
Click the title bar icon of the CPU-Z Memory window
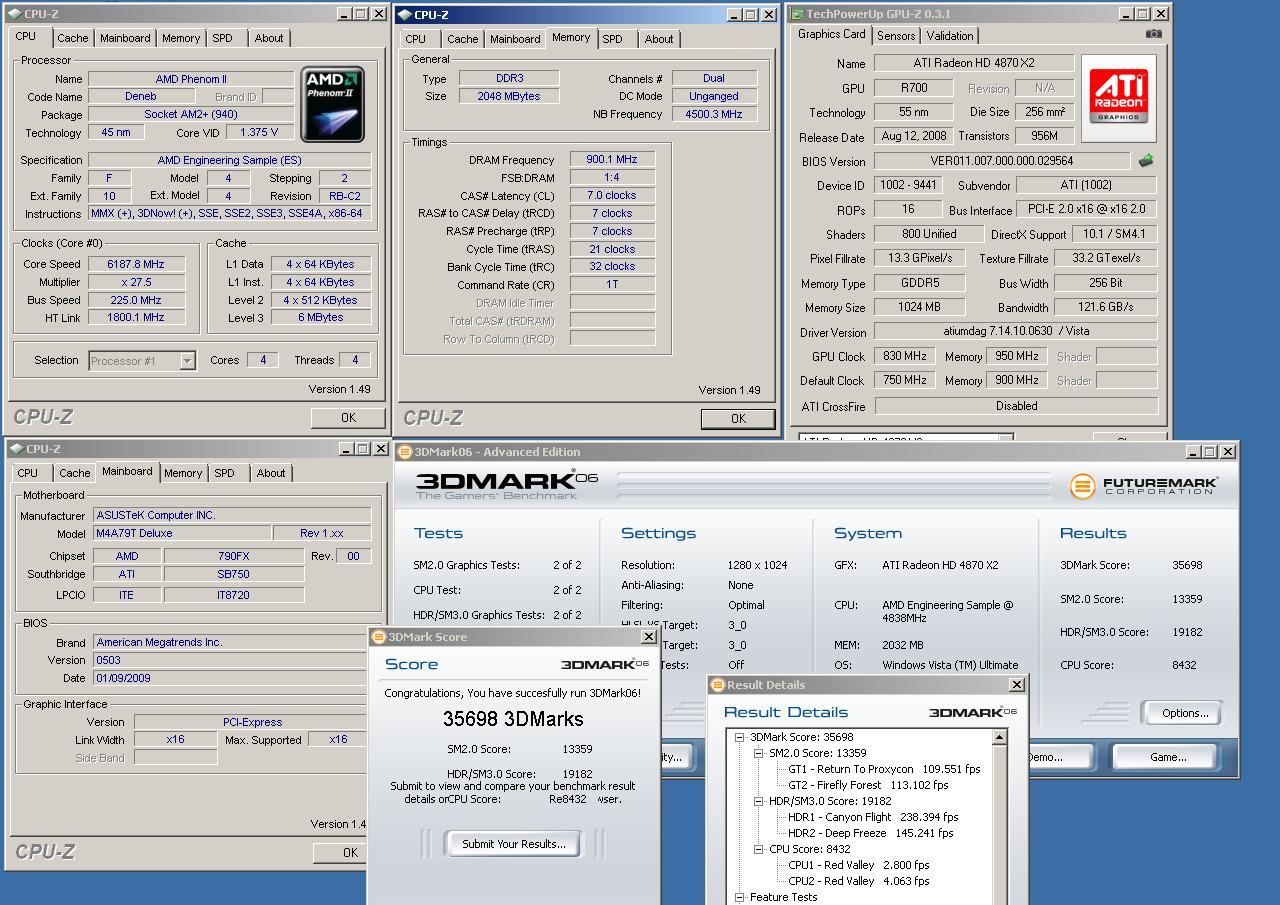(404, 15)
